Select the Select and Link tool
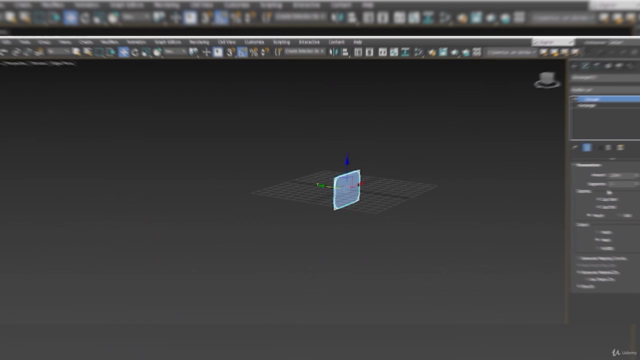640x360 pixels. click(16, 52)
